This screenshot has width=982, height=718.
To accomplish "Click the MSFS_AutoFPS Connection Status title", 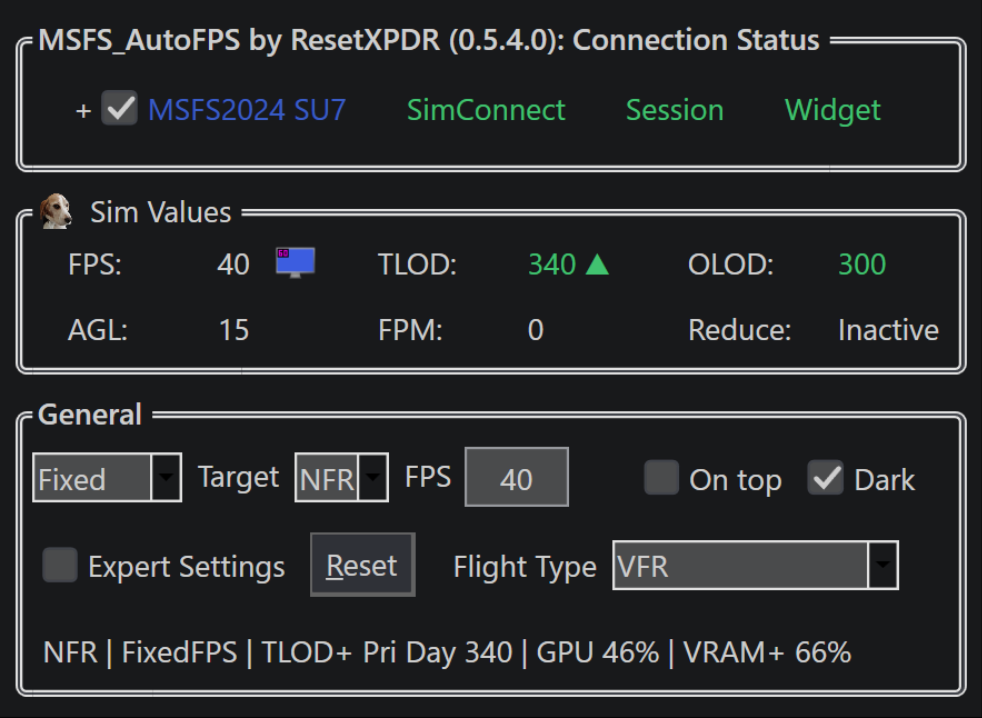I will click(x=429, y=40).
